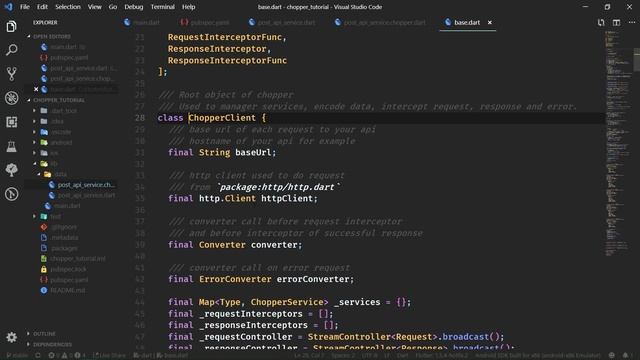Screen dimensions: 640x360
Task: Click the feedback smiley in status bar
Action: click(x=611, y=355)
